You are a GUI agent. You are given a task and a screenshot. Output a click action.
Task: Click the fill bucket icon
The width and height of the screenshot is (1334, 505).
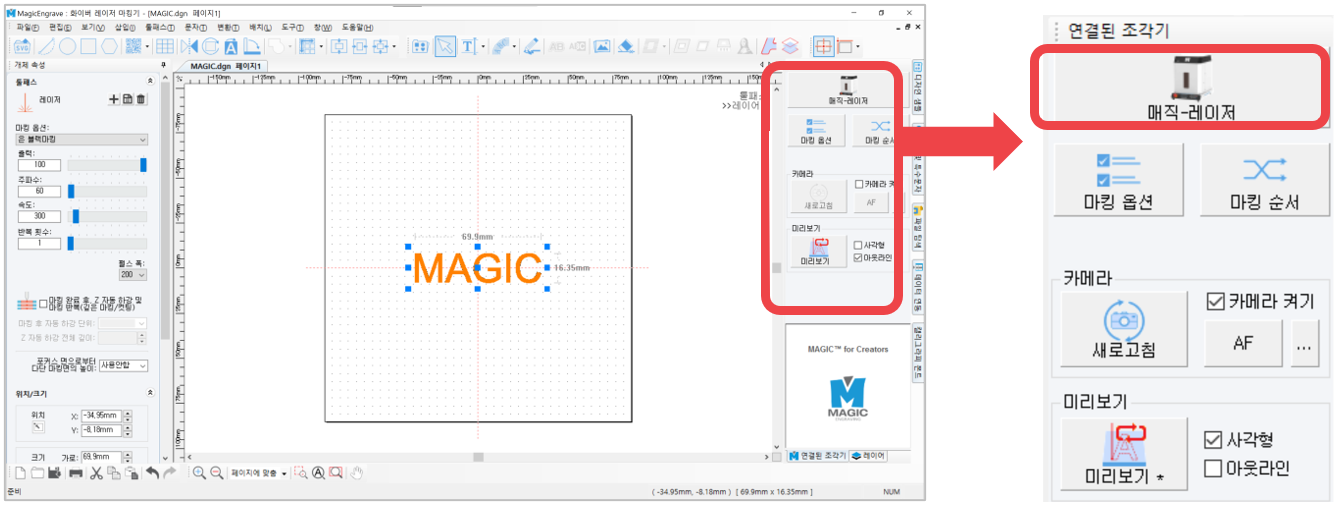(x=626, y=46)
